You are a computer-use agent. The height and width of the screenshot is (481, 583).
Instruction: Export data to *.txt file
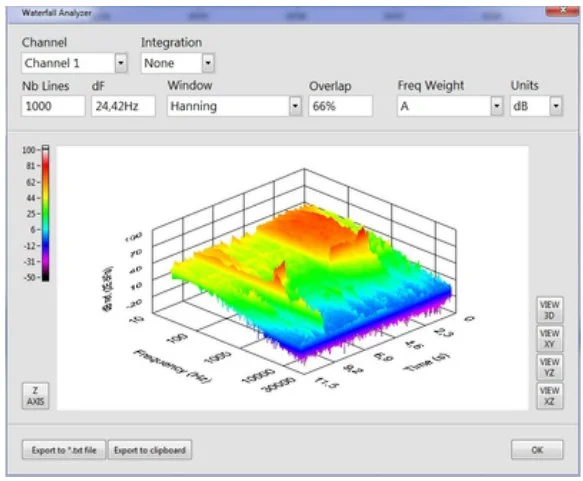tap(64, 450)
